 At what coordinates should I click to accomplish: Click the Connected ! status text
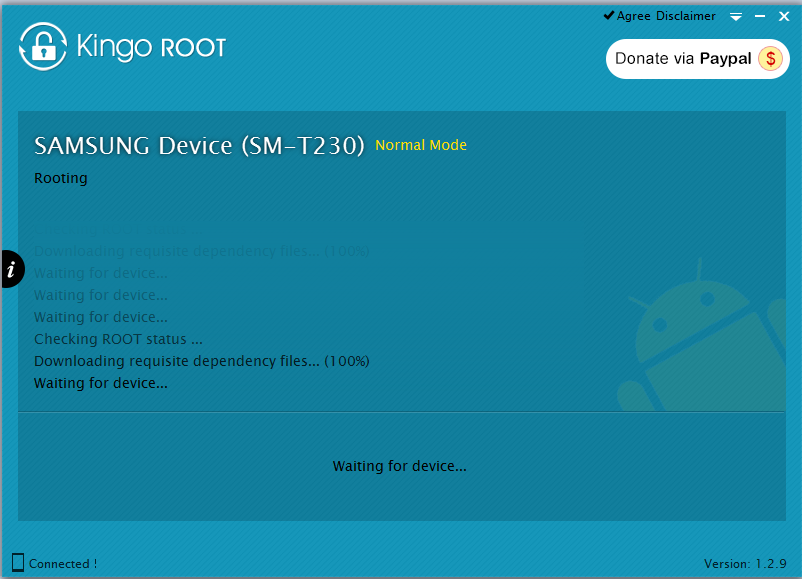63,564
